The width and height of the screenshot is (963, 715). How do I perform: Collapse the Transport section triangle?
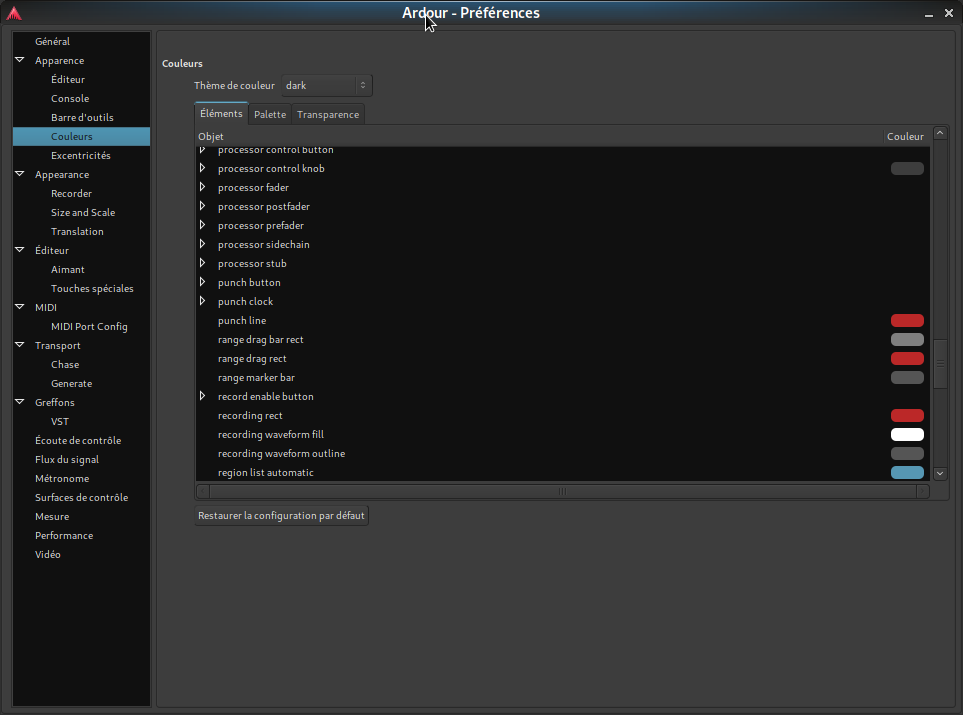coord(20,345)
